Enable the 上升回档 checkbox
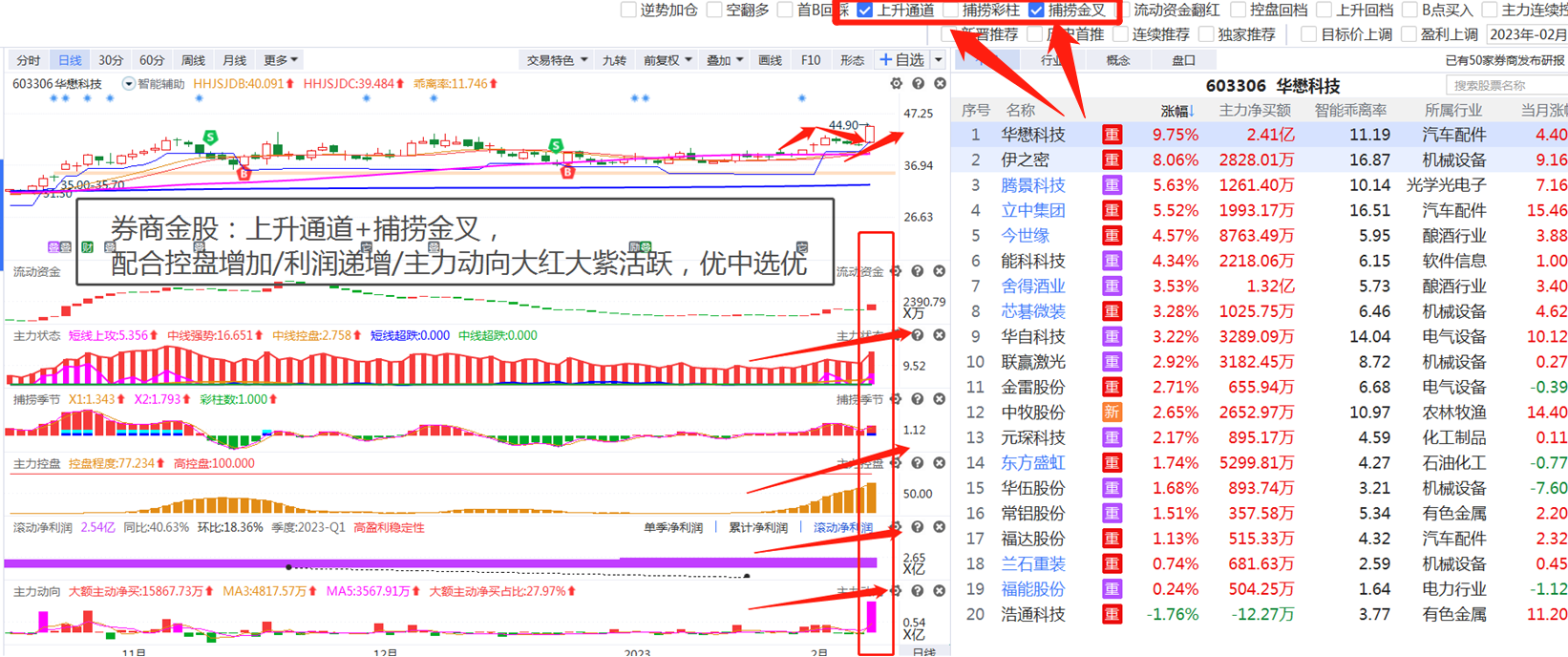This screenshot has width=1568, height=657. [x=1324, y=10]
